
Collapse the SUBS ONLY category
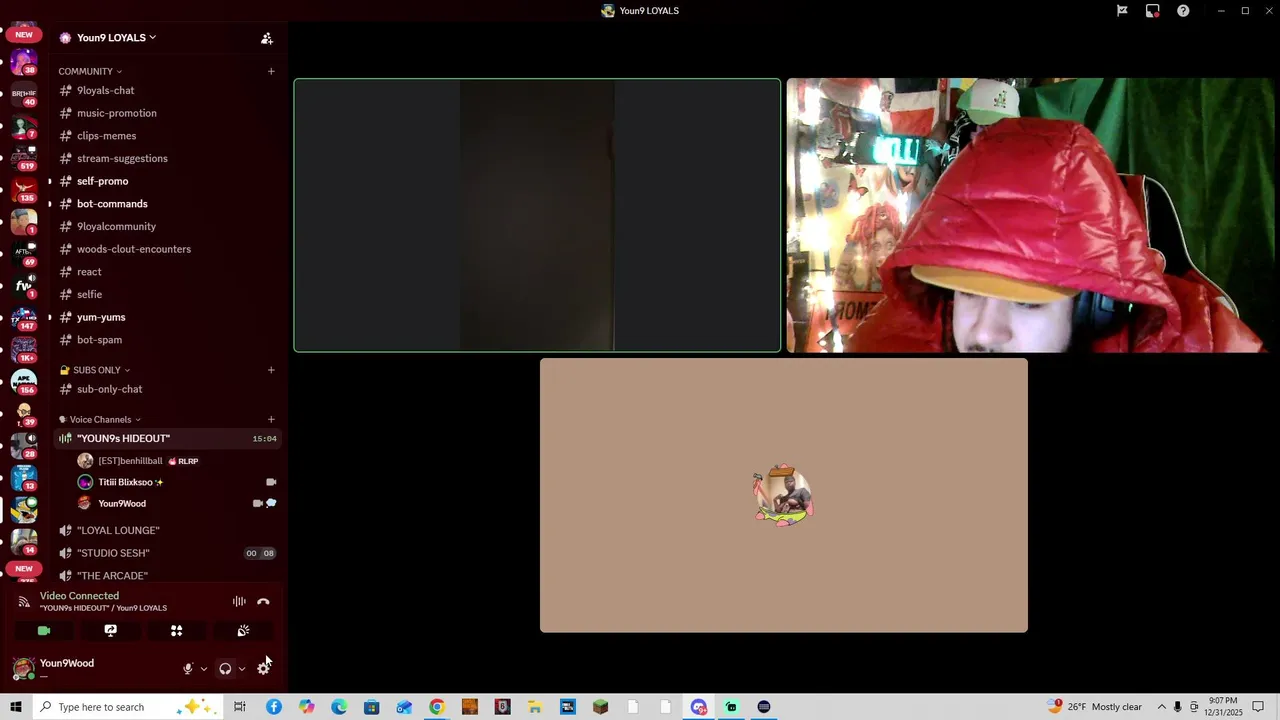click(x=95, y=370)
